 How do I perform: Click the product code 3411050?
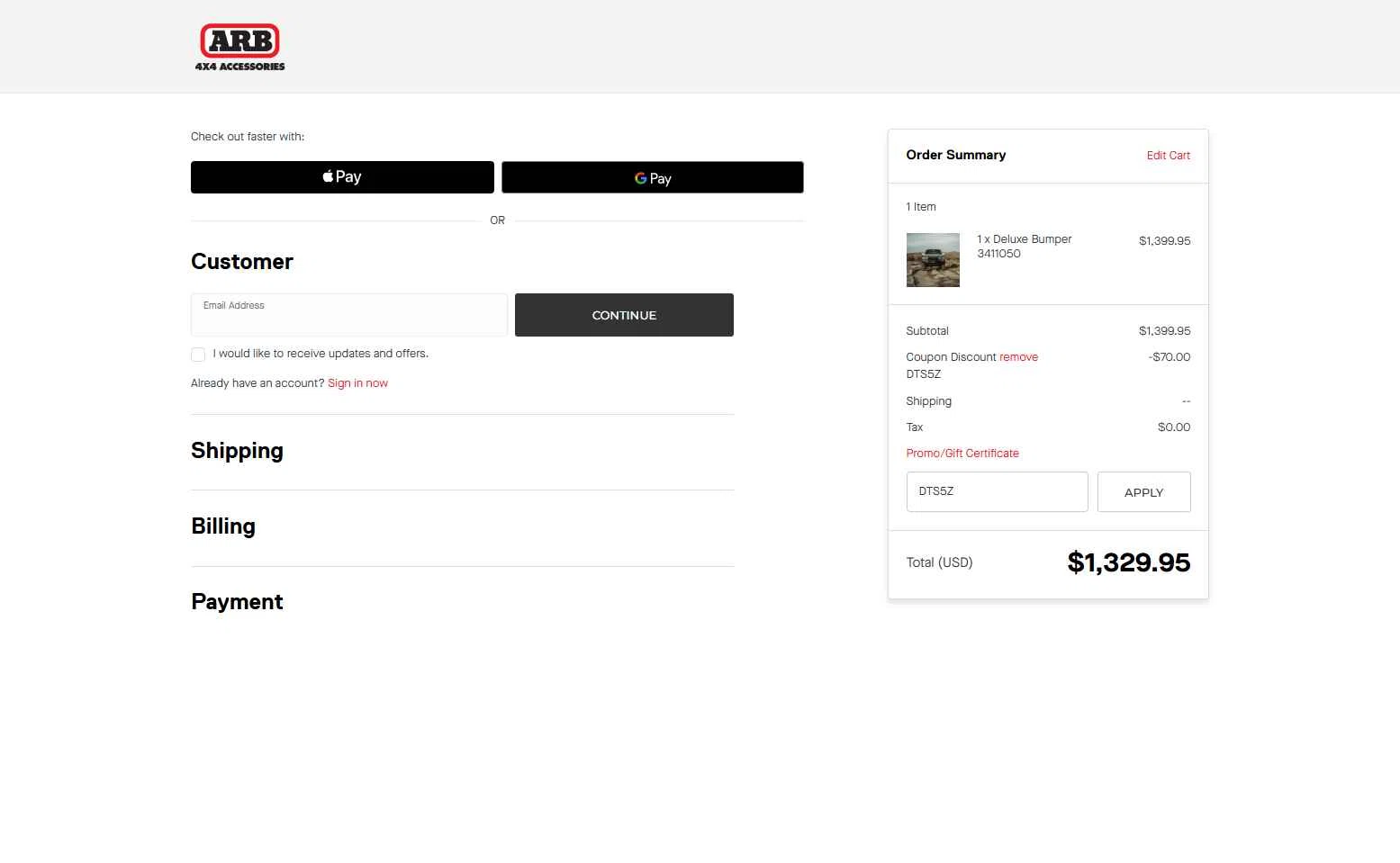998,254
